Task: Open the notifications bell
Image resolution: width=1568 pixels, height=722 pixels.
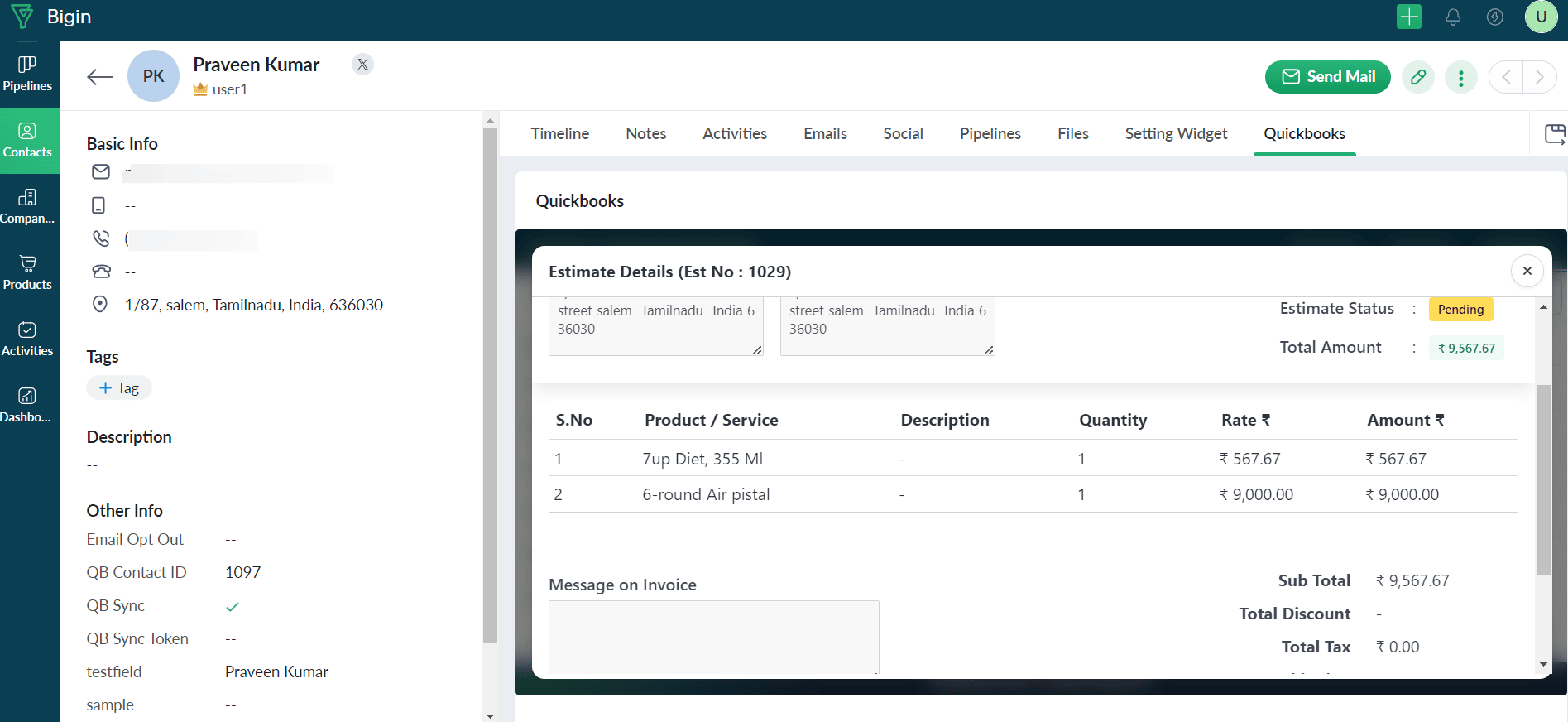Action: click(1453, 17)
